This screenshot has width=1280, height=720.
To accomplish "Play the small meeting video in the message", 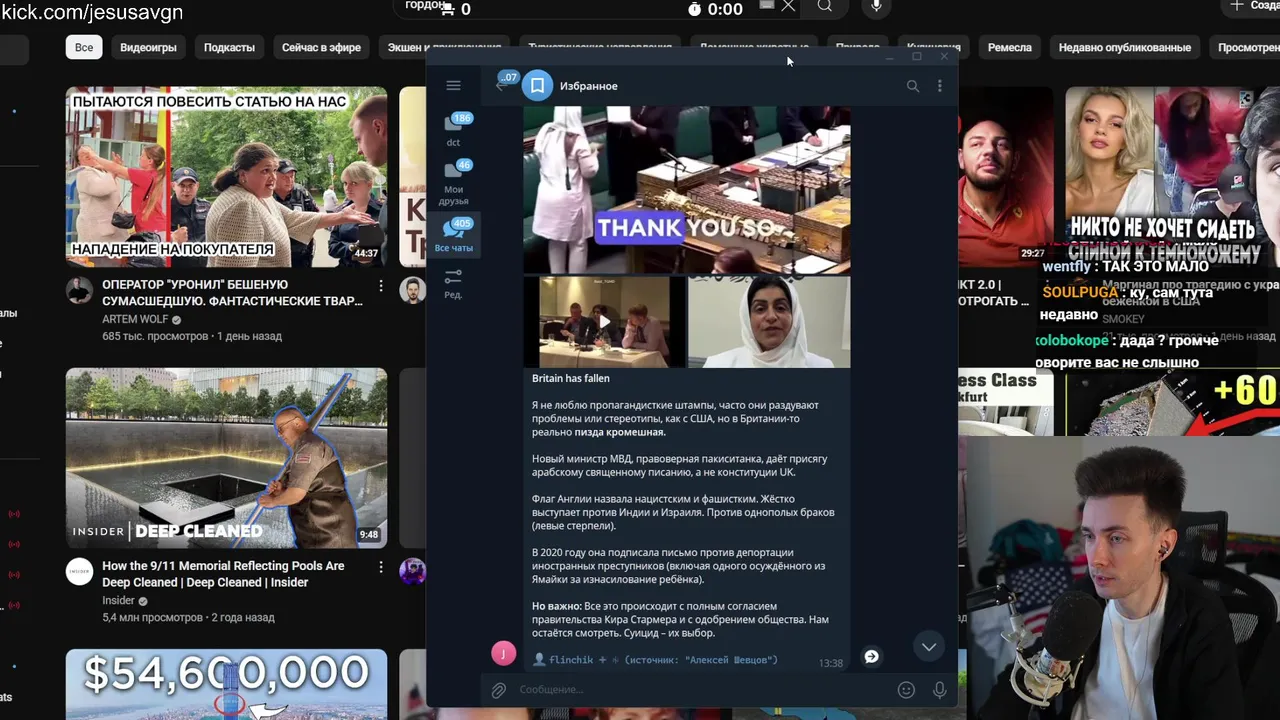I will [x=604, y=322].
